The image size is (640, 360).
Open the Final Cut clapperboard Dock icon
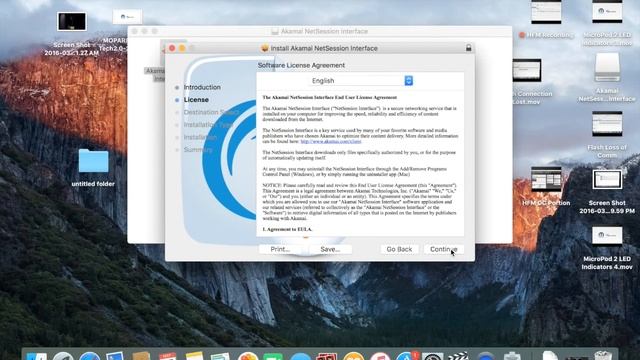[x=458, y=356]
